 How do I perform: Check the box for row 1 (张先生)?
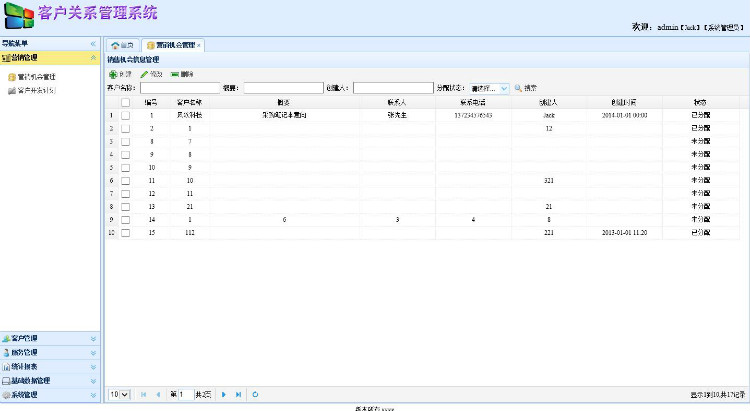coord(125,115)
